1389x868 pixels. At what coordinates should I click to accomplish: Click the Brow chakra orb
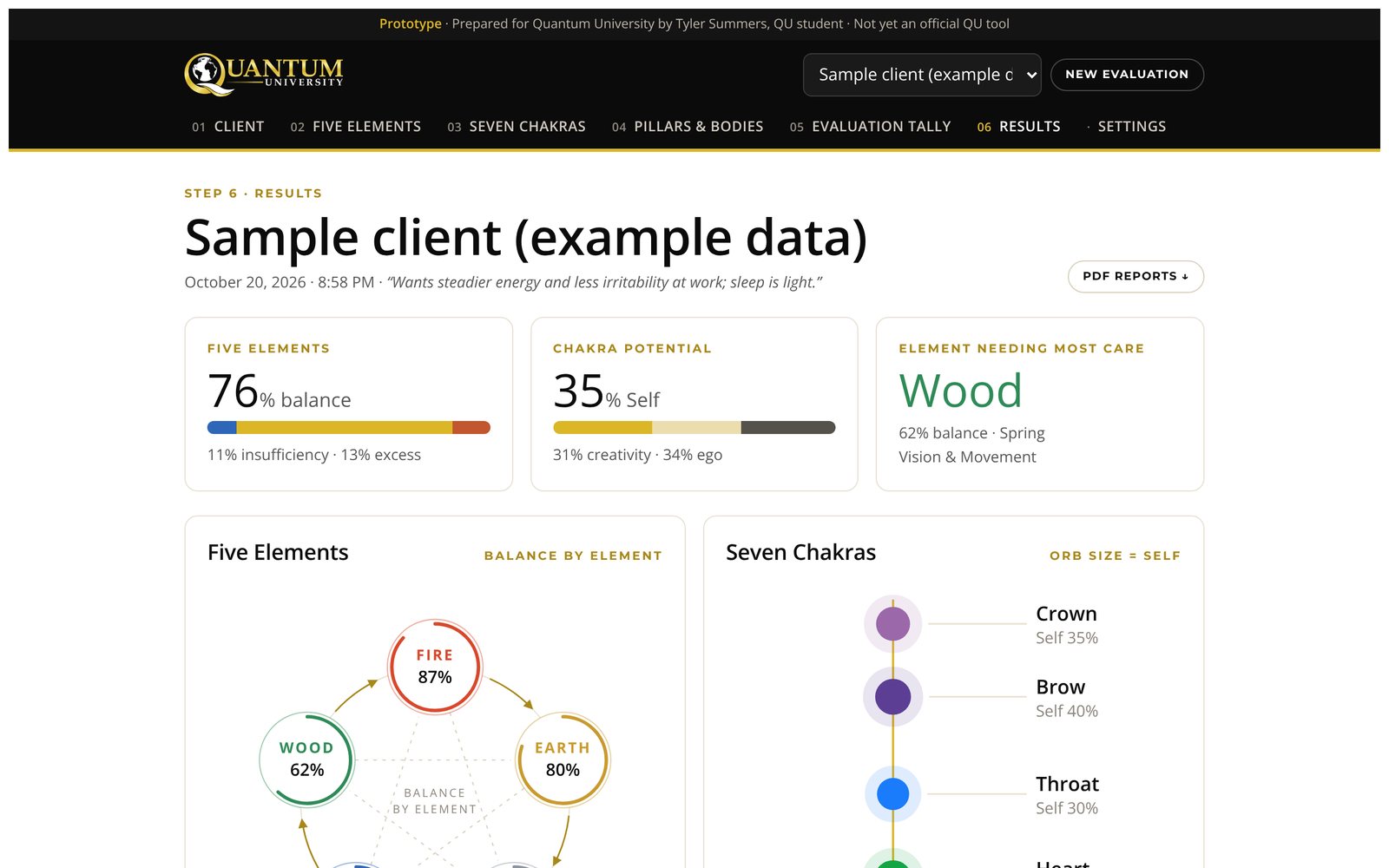893,696
